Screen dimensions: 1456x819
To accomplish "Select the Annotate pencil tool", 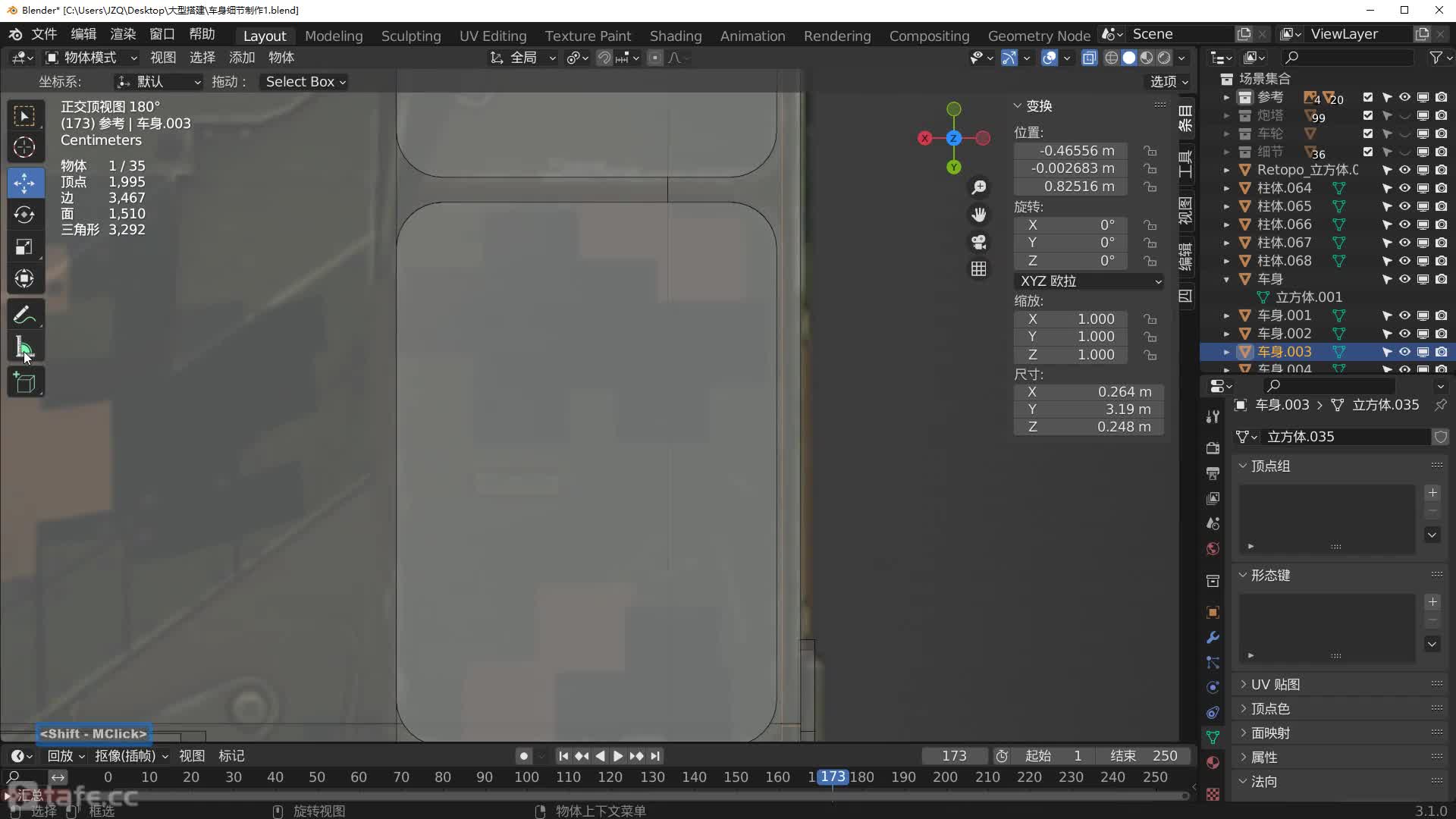I will (x=24, y=315).
